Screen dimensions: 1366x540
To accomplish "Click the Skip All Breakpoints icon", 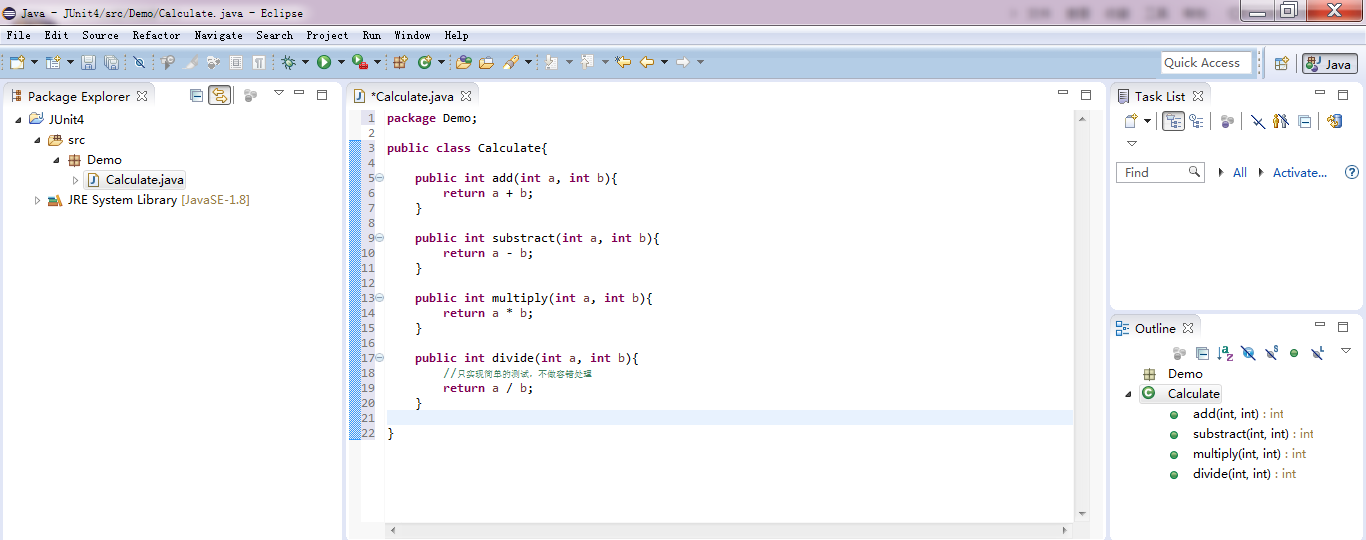I will point(139,62).
